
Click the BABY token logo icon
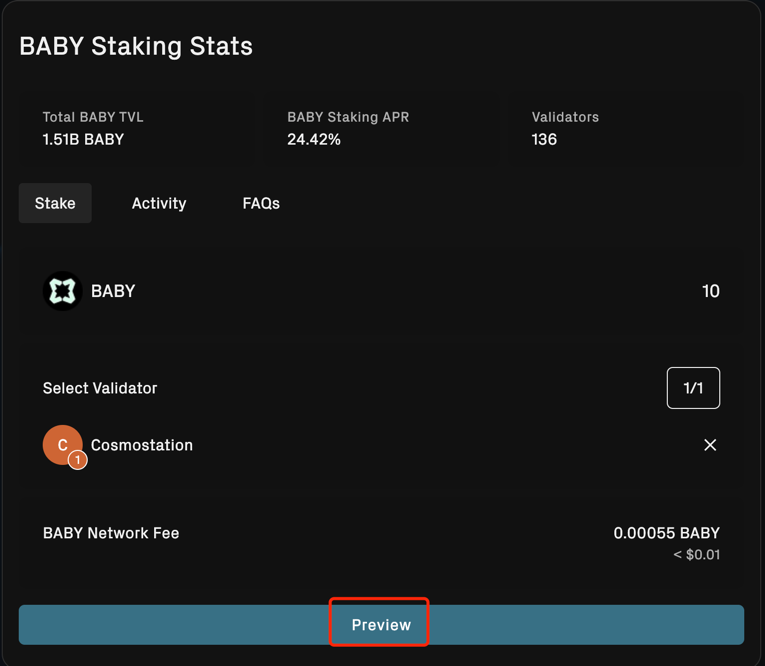[62, 291]
